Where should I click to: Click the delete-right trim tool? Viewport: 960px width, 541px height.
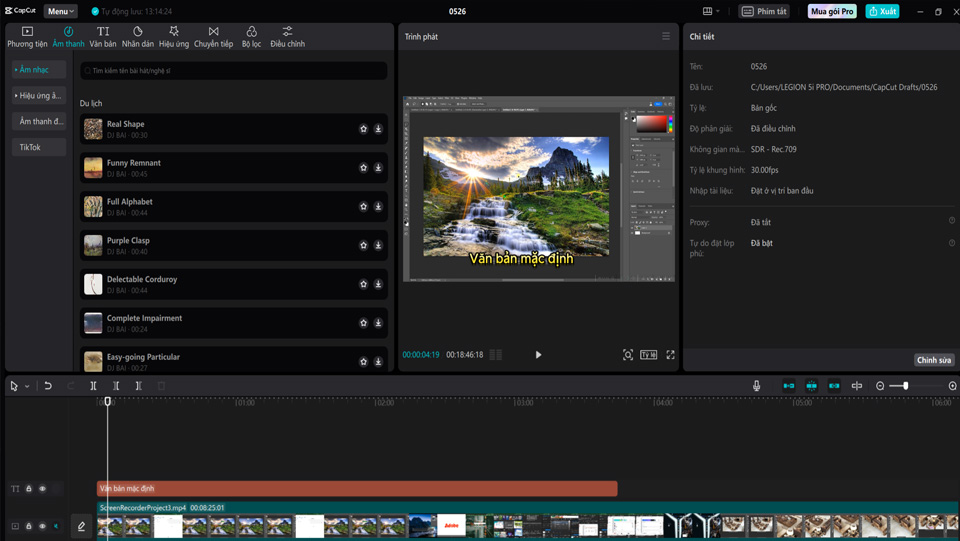pos(138,386)
